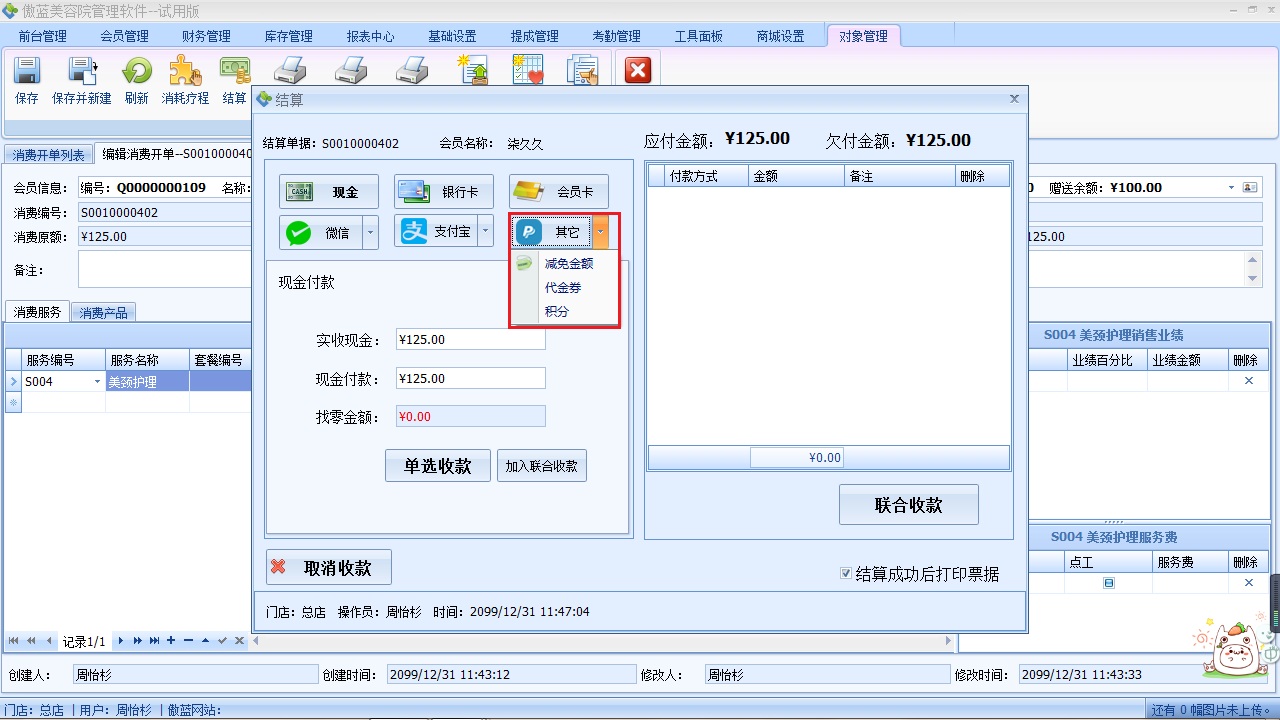Switch to the 消费产品 tab
The image size is (1280, 720).
[x=102, y=311]
